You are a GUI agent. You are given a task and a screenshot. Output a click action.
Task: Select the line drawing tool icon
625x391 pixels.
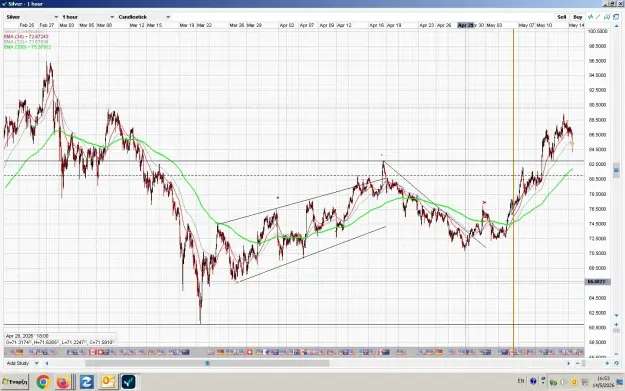tap(598, 17)
